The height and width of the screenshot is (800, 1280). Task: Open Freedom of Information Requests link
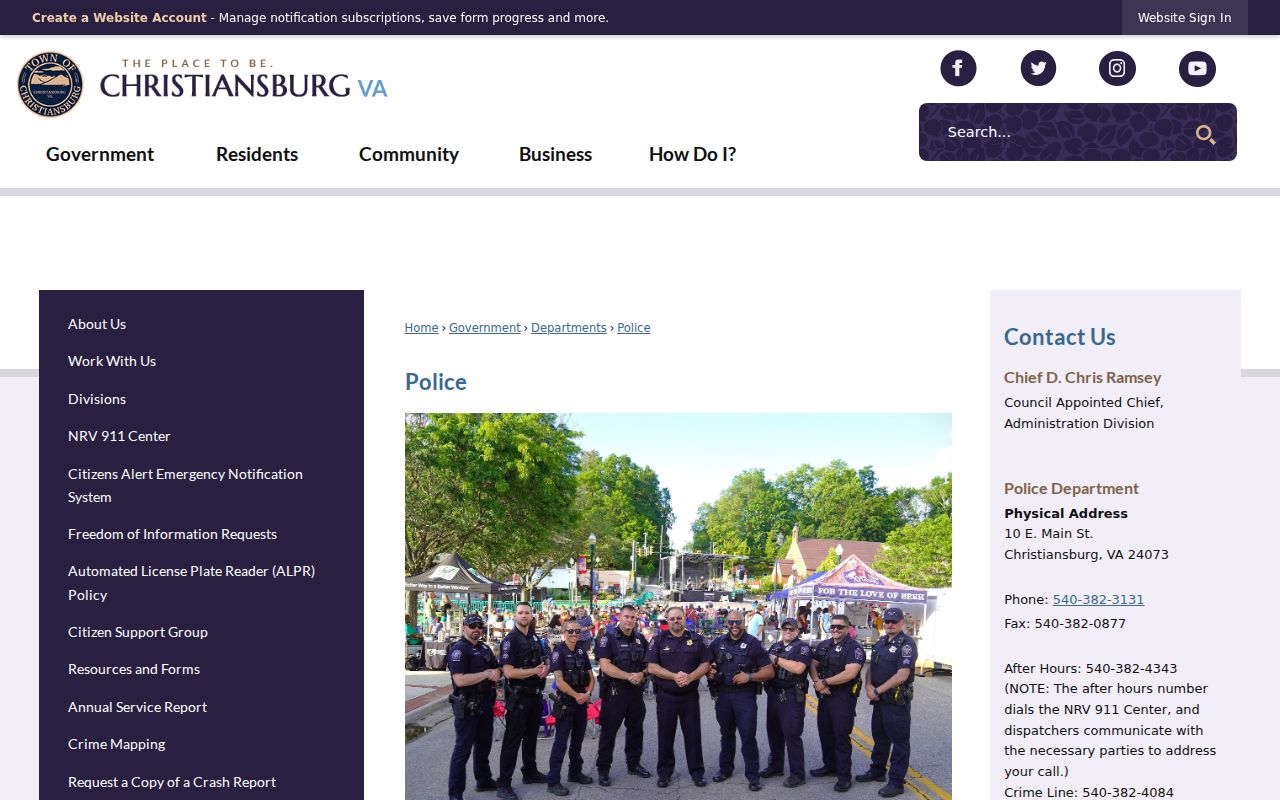(x=172, y=534)
